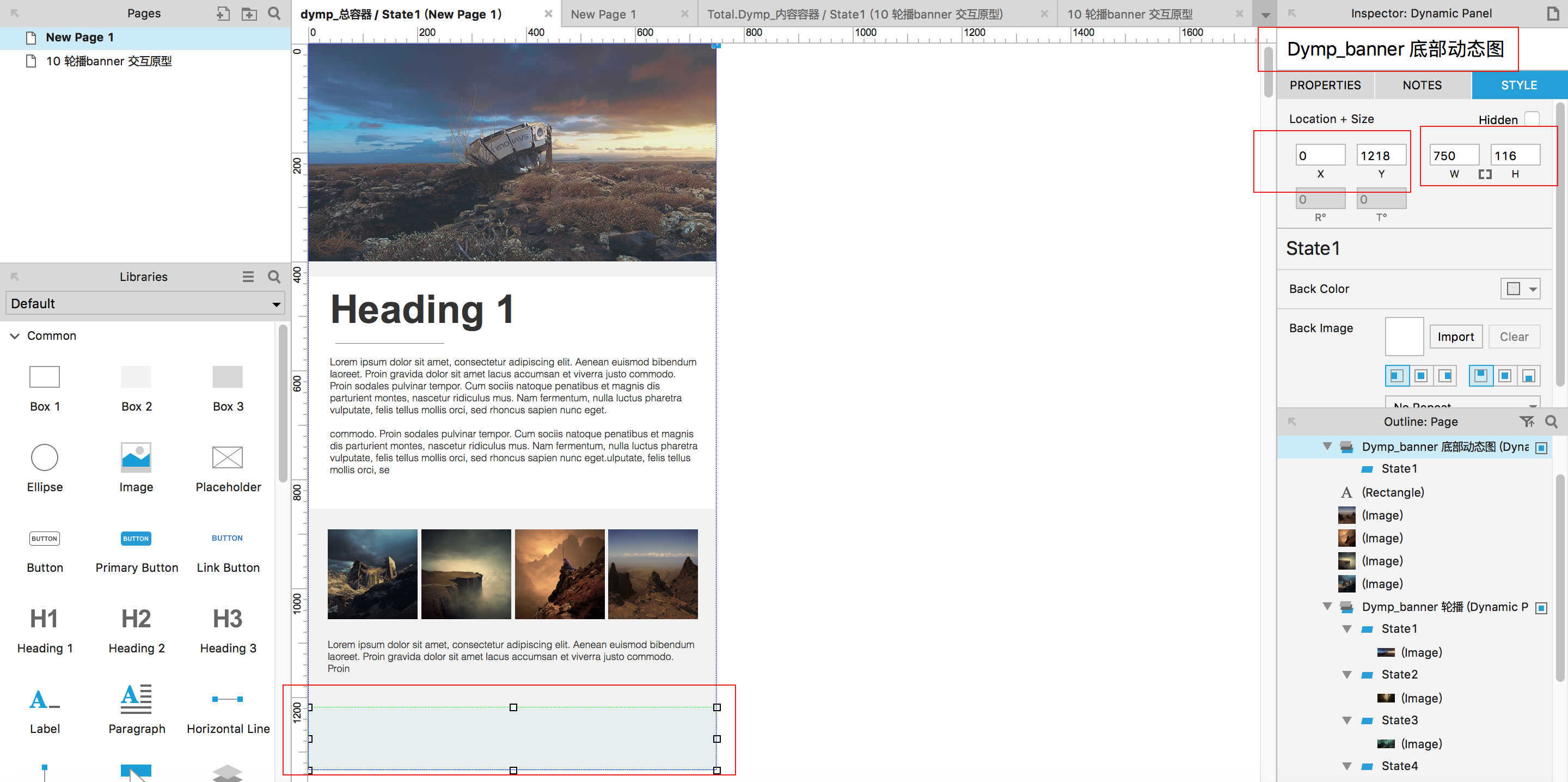
Task: Click the Y location input field
Action: click(1381, 155)
